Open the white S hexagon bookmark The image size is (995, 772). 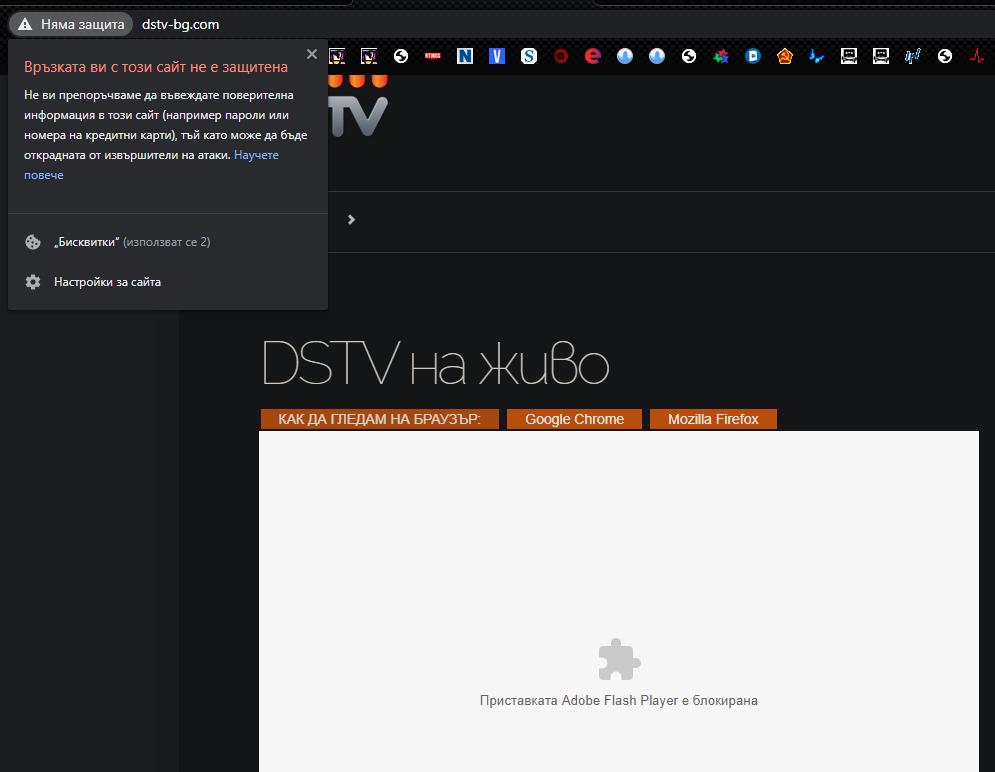coord(529,56)
